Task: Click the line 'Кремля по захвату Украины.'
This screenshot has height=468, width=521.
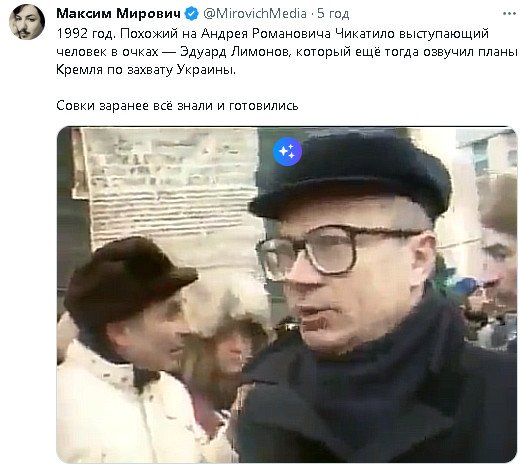Action: (x=146, y=70)
